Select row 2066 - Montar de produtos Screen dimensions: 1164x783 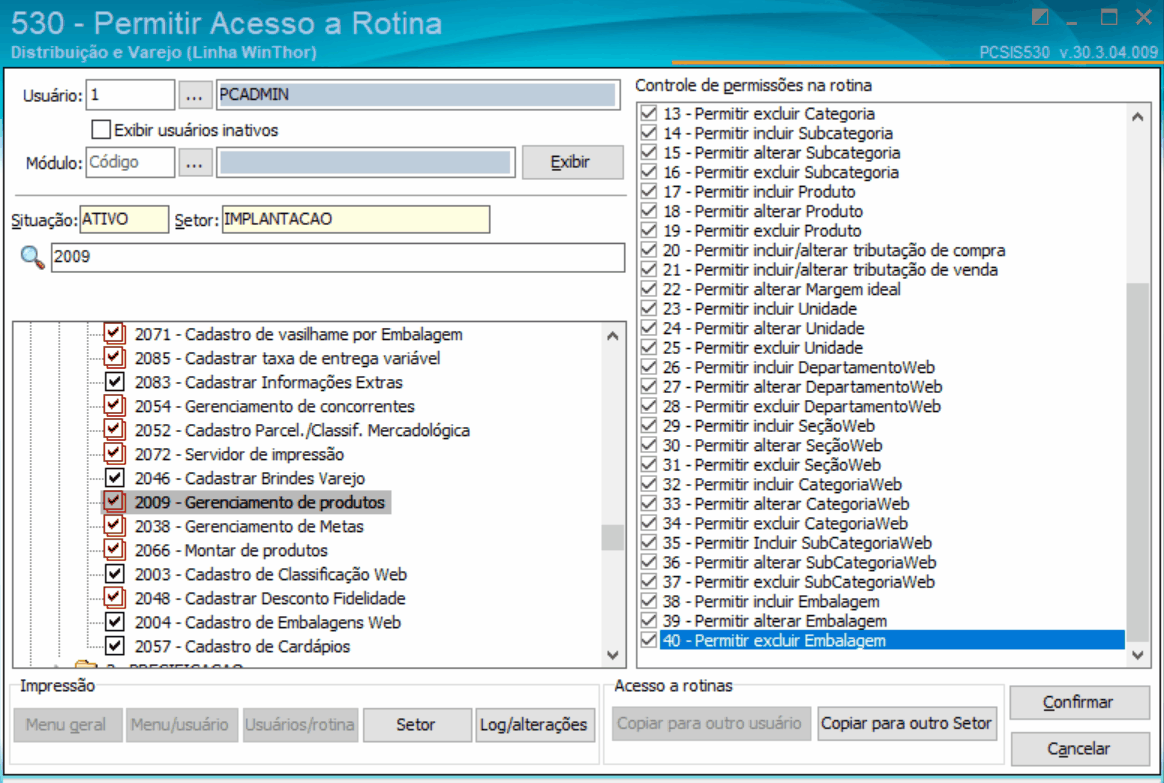pyautogui.click(x=231, y=550)
